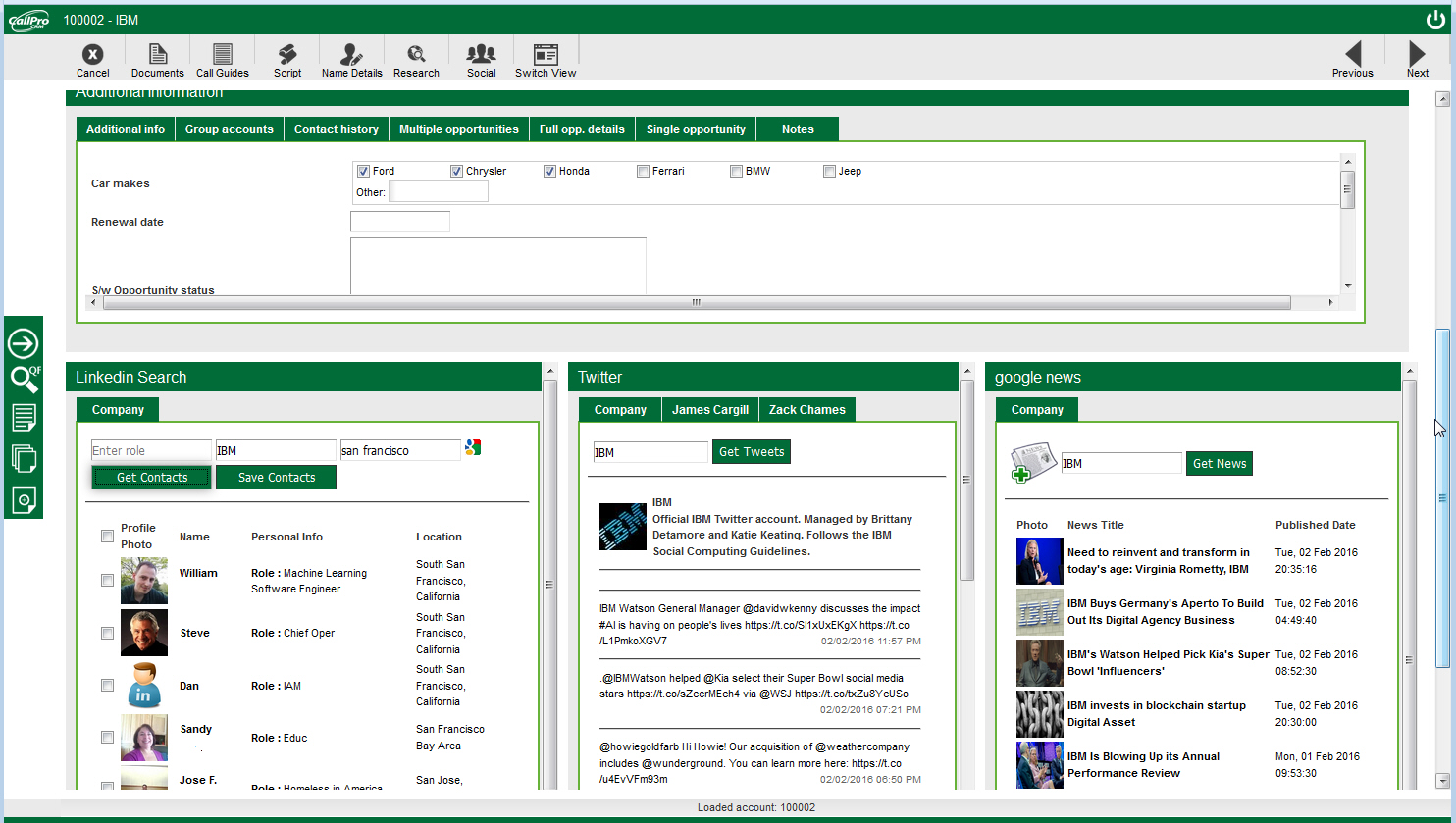Enable the BMW checkbox
The height and width of the screenshot is (823, 1456).
pos(736,171)
